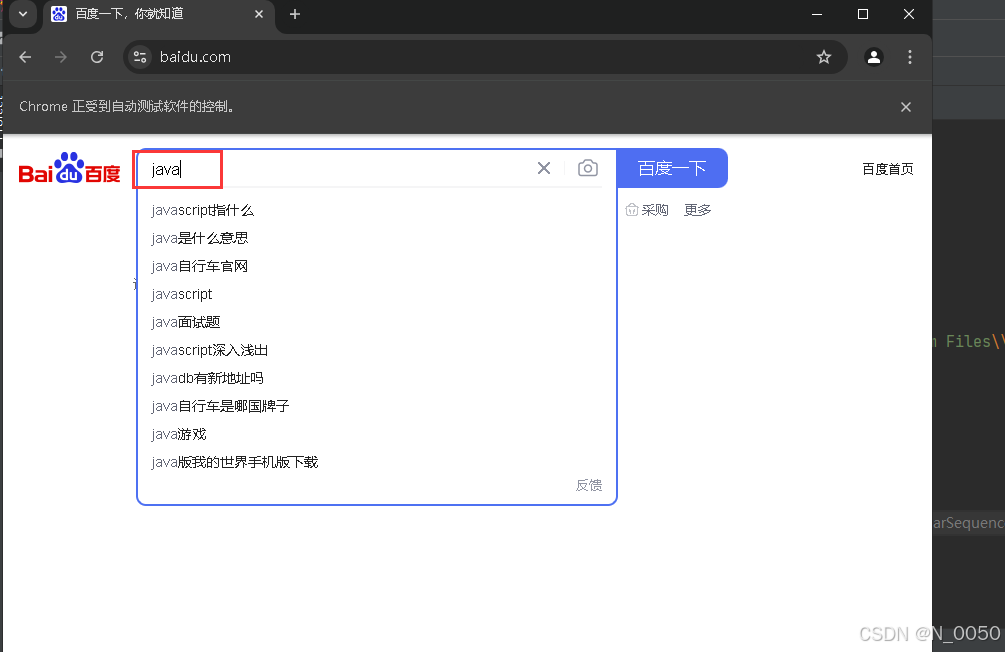Viewport: 1005px width, 652px height.
Task: Click the Baidu logo
Action: pyautogui.click(x=69, y=168)
